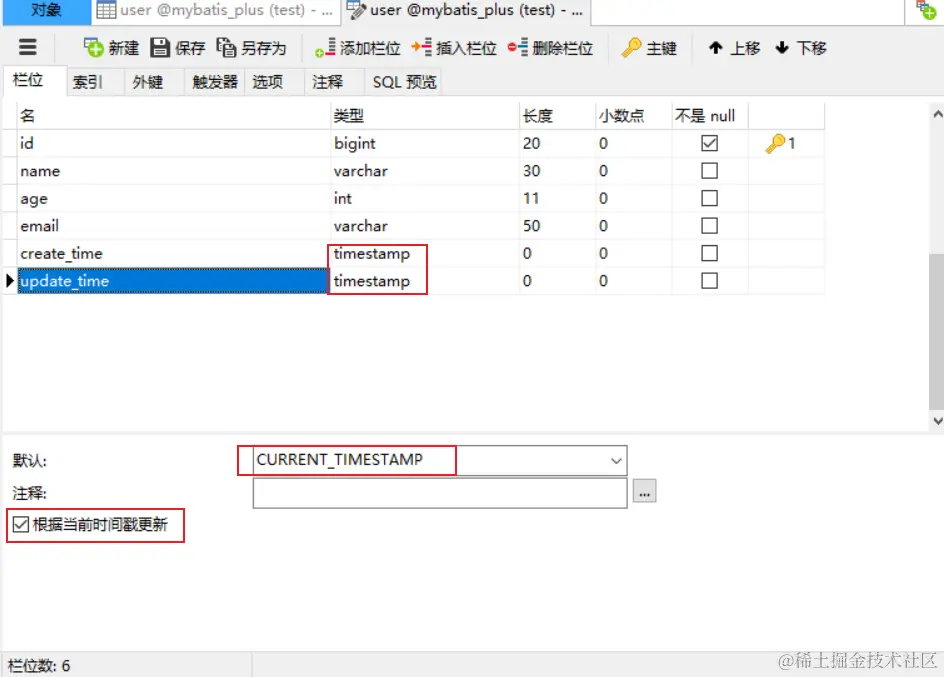Click scrollbar up arrow of field grid
944x677 pixels.
click(937, 114)
